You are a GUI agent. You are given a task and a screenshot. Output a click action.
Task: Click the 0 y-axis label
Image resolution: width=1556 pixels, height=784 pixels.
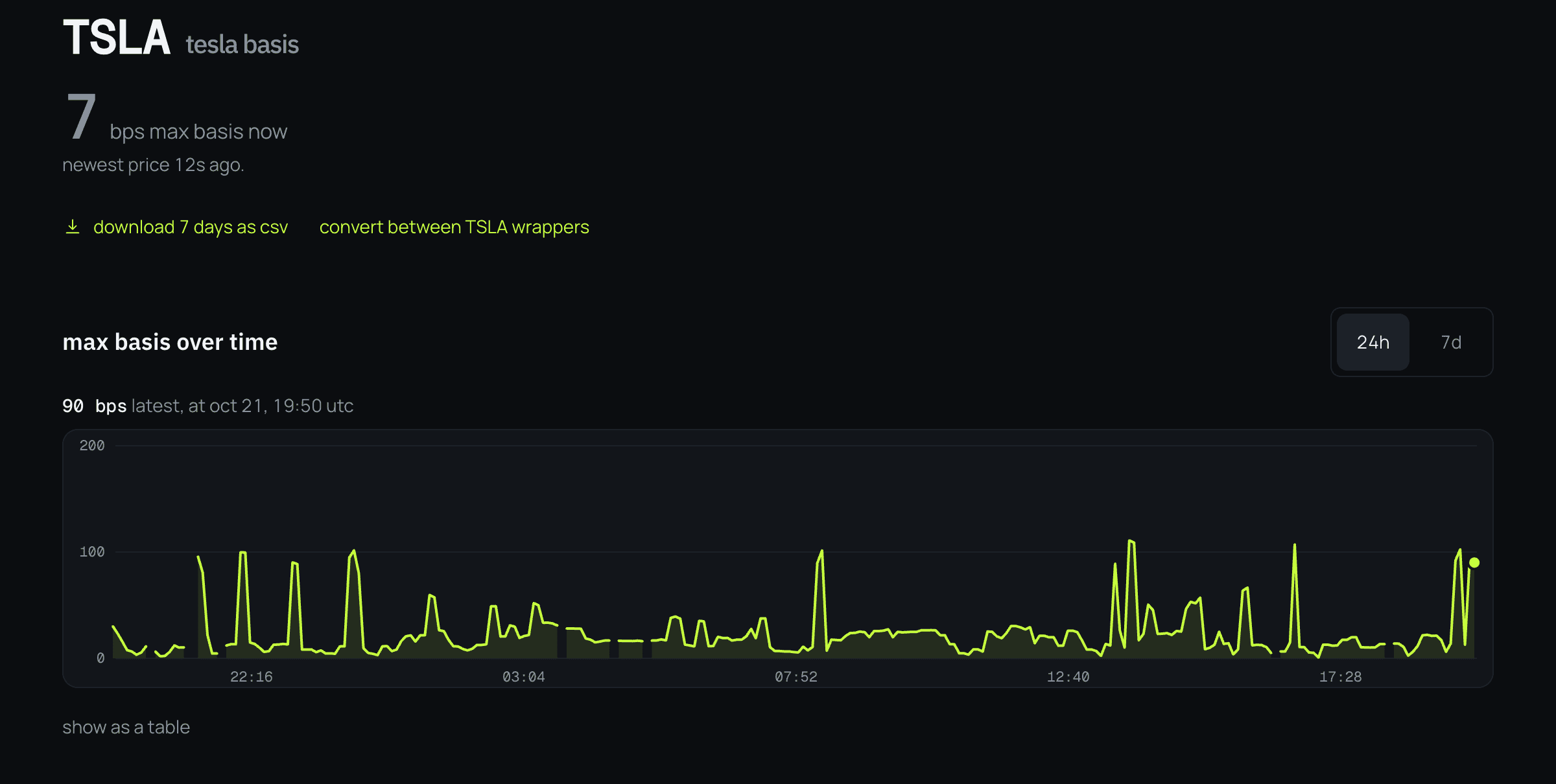(100, 658)
